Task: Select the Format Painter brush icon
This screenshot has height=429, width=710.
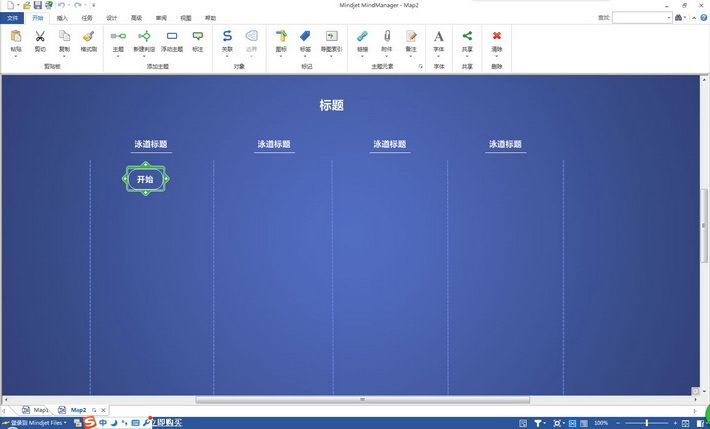Action: [x=88, y=36]
